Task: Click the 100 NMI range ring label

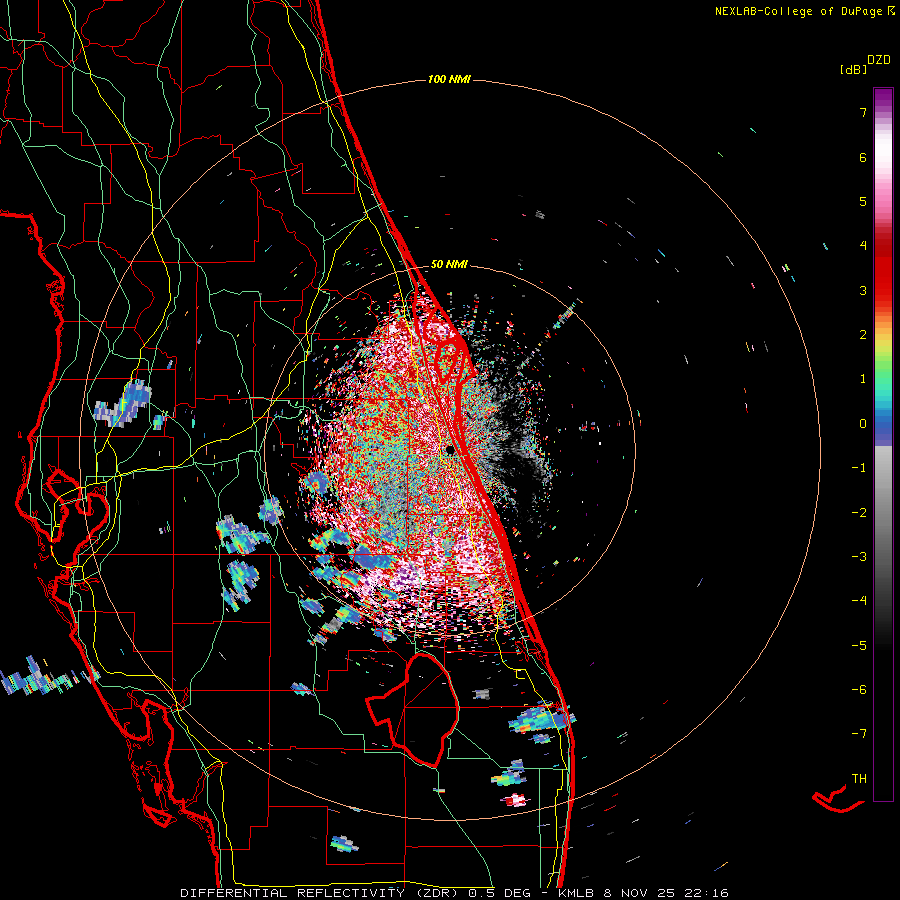Action: [449, 79]
